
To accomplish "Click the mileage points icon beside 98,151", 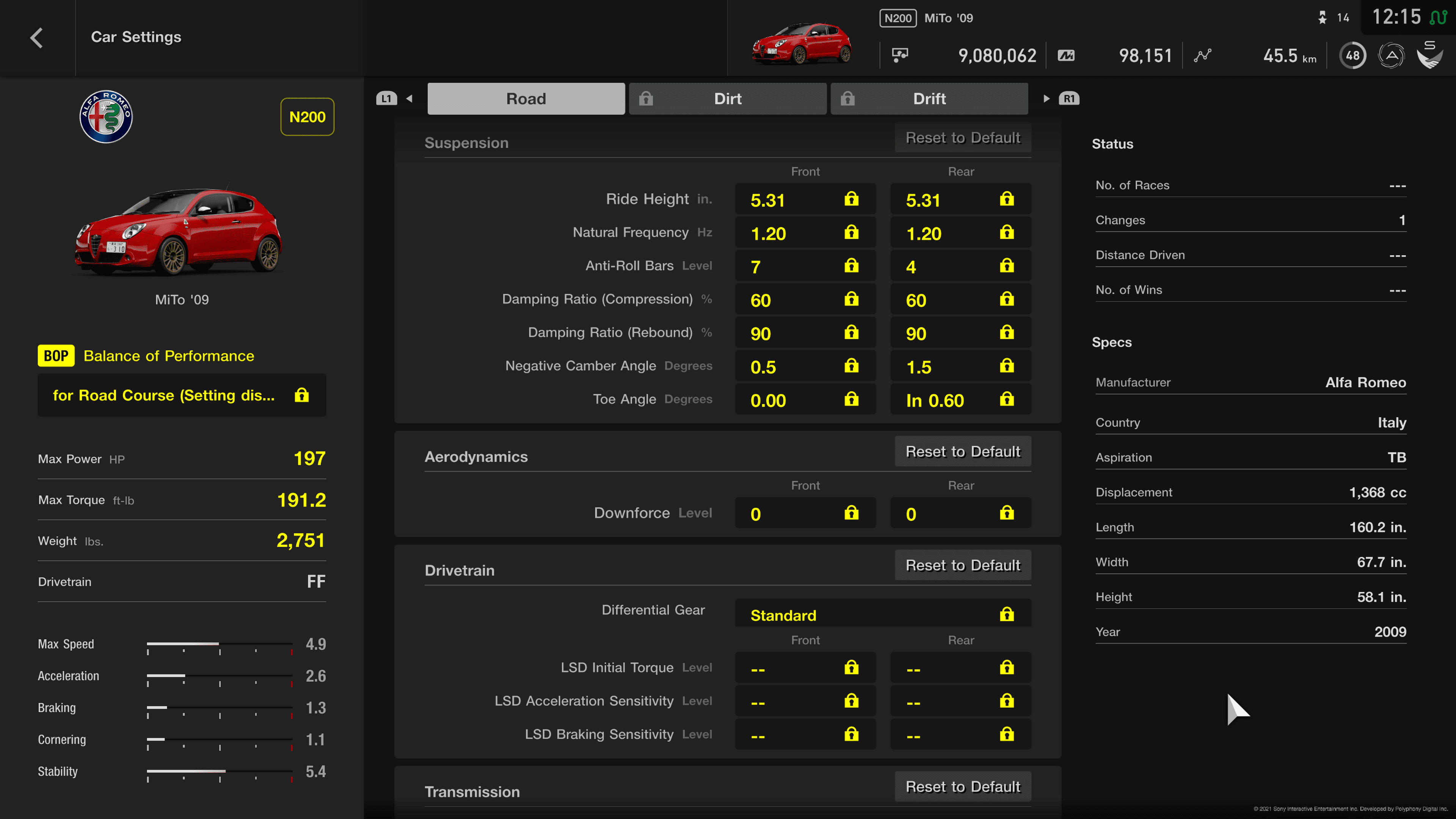I will click(1066, 55).
